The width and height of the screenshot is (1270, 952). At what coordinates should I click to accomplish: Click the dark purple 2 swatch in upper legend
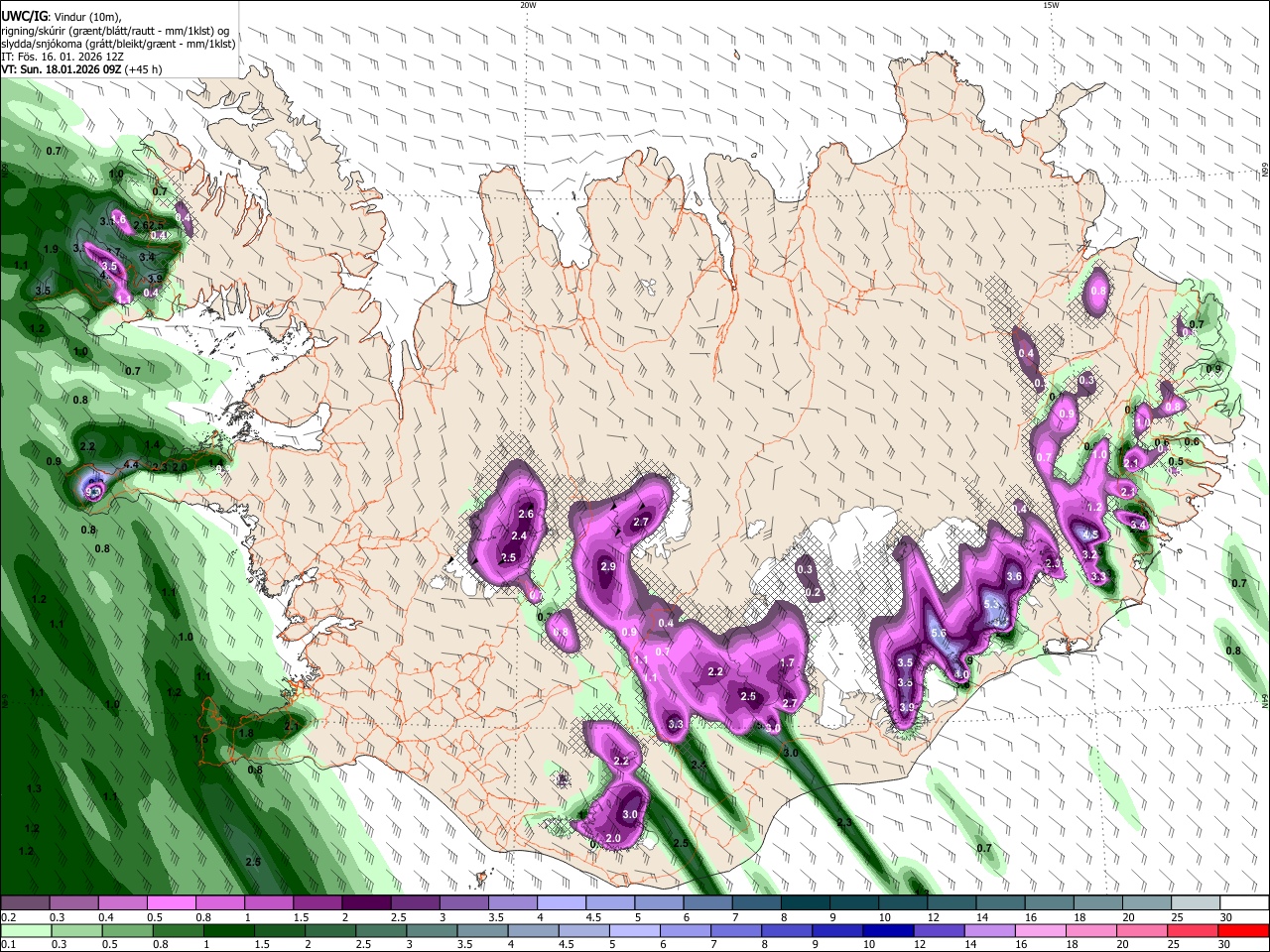click(365, 903)
